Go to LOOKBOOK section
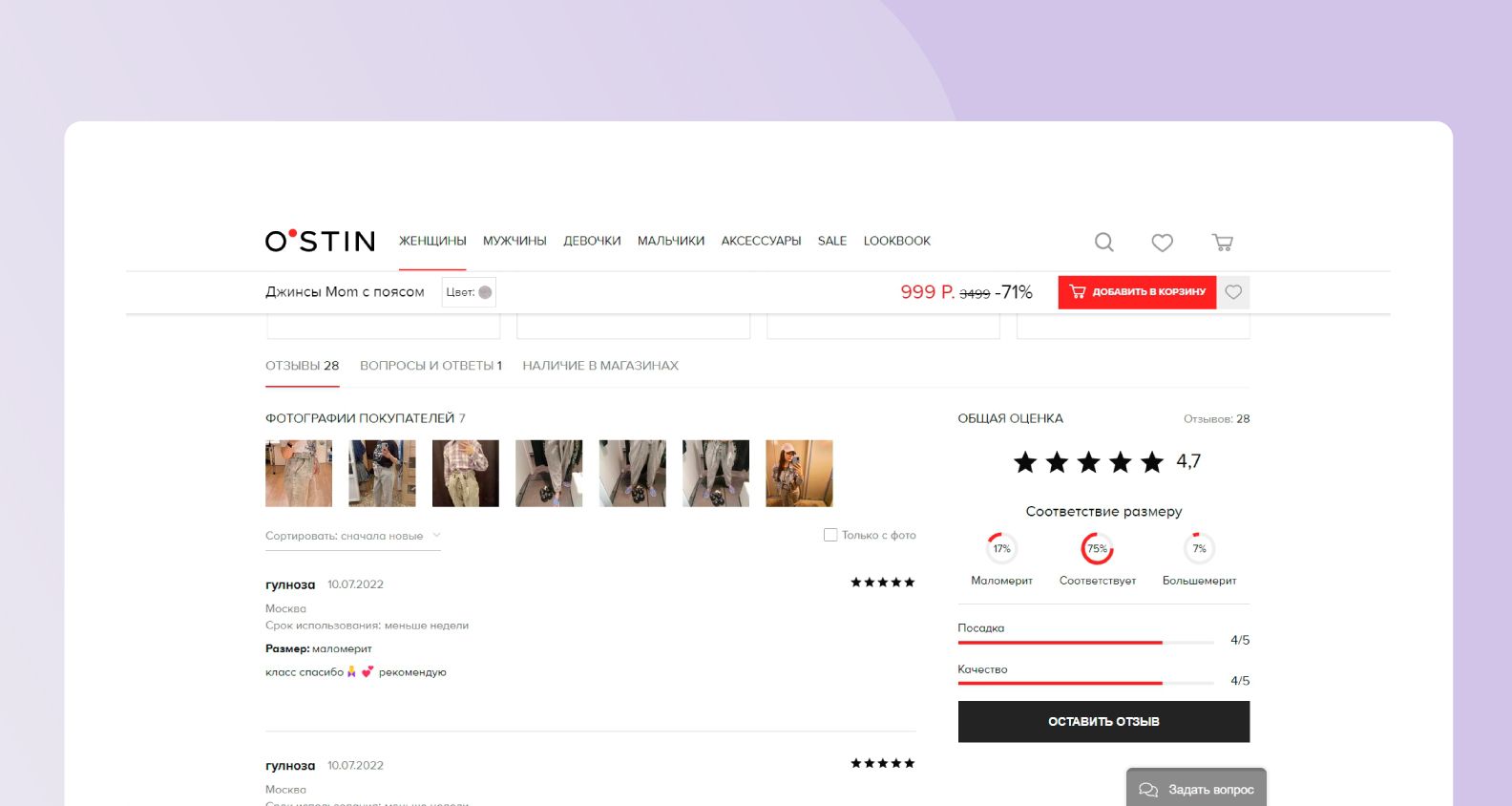Image resolution: width=1512 pixels, height=806 pixels. click(x=896, y=241)
